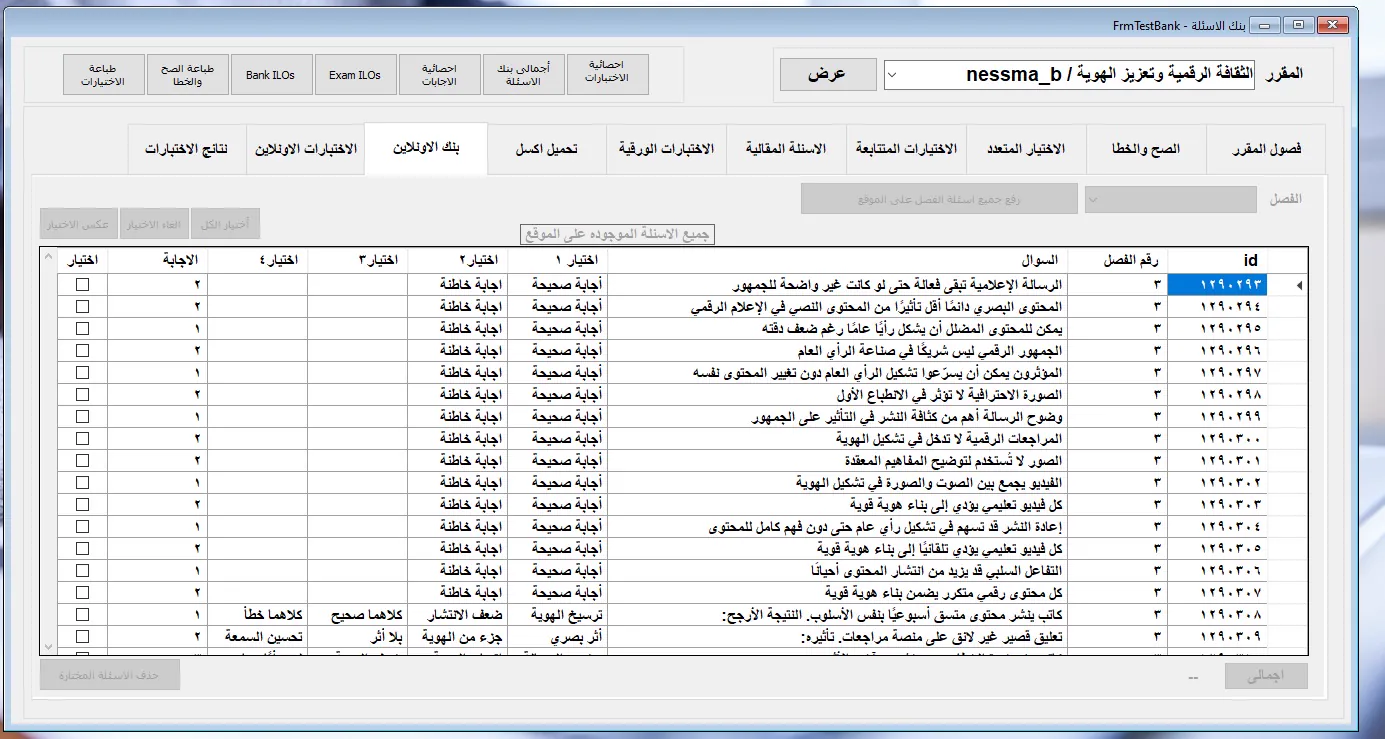
Task: Go to the الاختيار المتعدد tab
Action: tap(1026, 149)
